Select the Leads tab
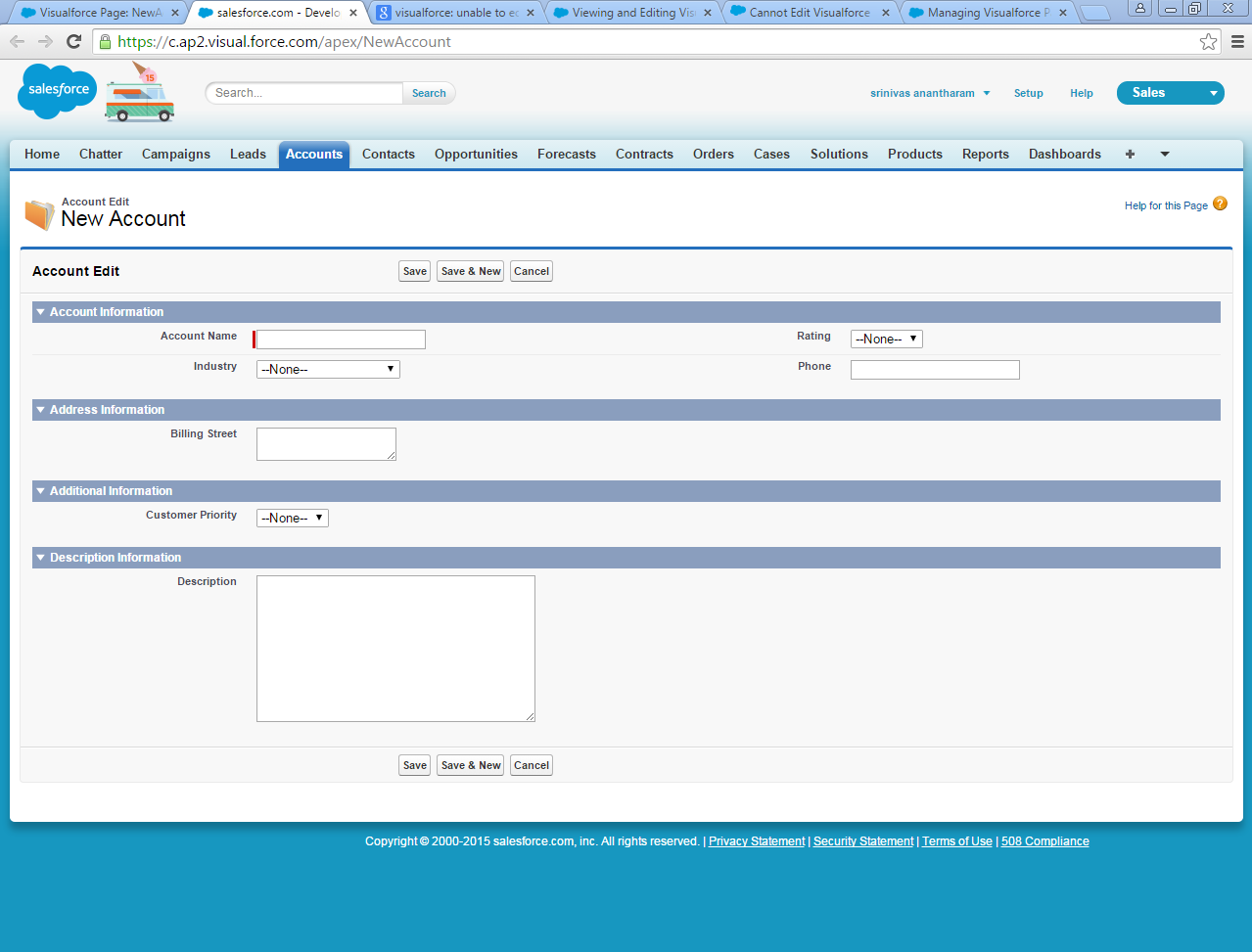This screenshot has height=952, width=1252. pos(248,155)
